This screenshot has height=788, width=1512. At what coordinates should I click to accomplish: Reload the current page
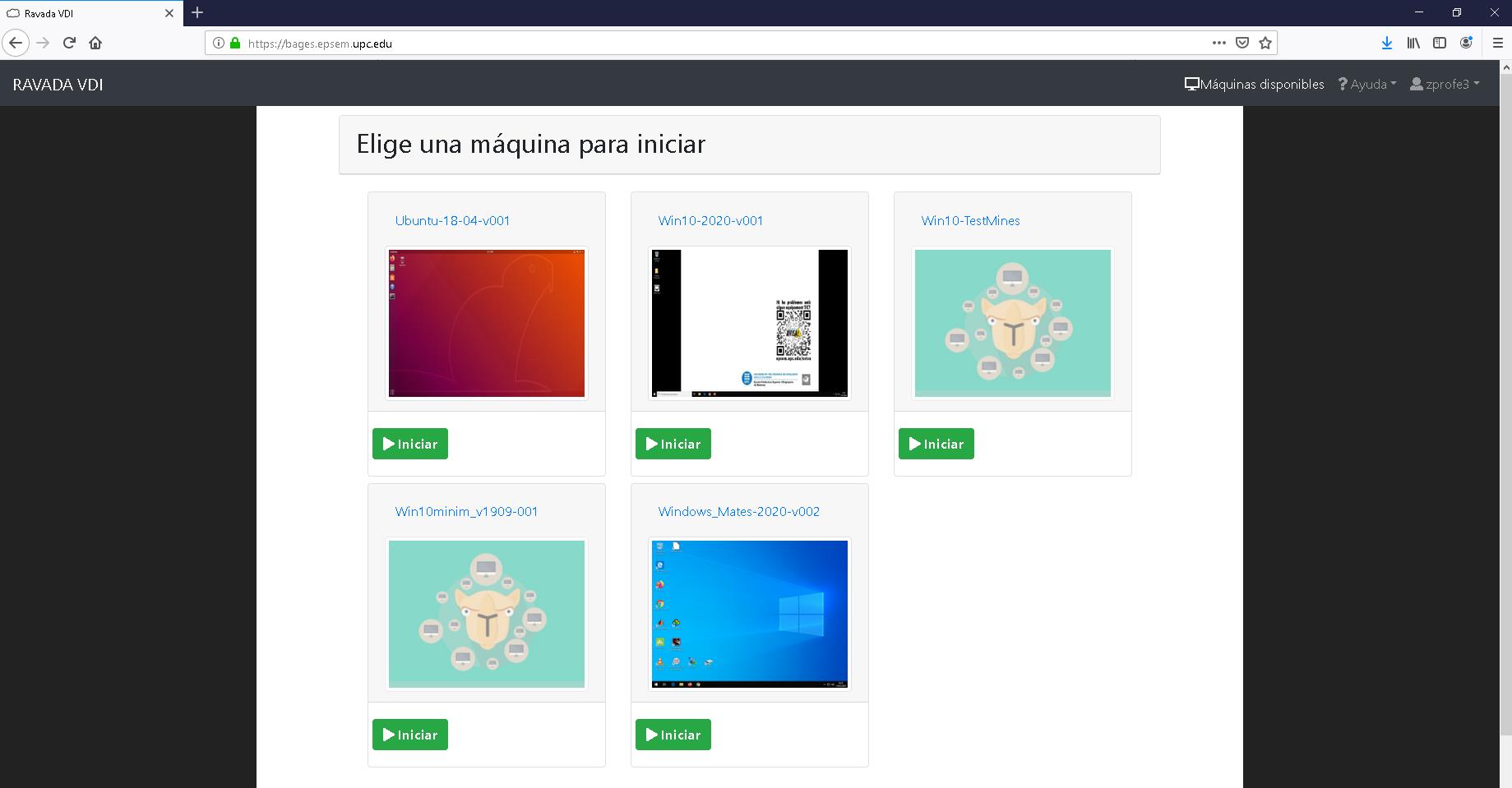[x=70, y=43]
